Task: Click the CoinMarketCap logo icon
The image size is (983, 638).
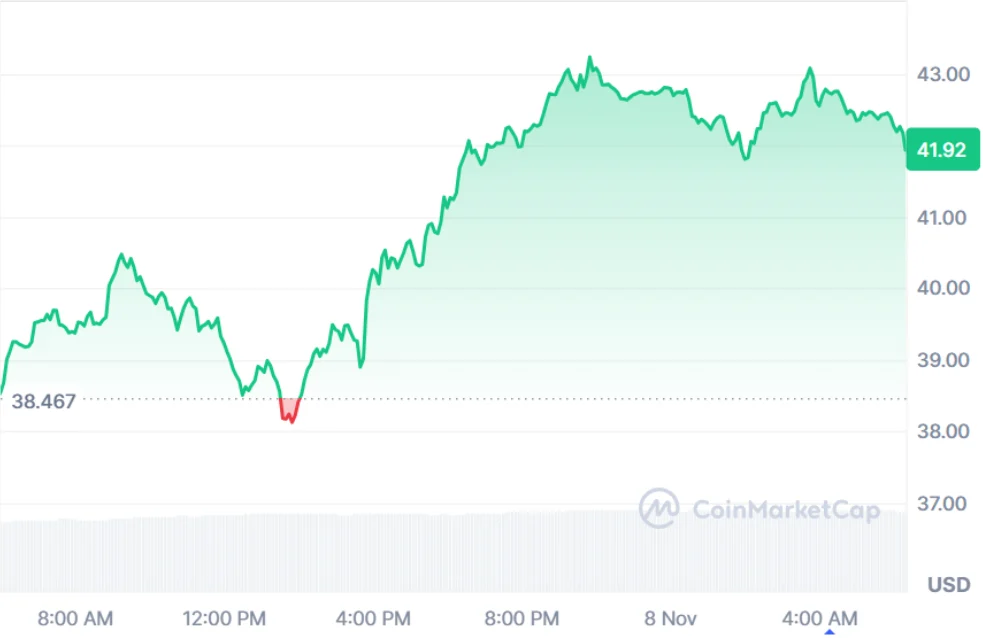Action: (659, 509)
